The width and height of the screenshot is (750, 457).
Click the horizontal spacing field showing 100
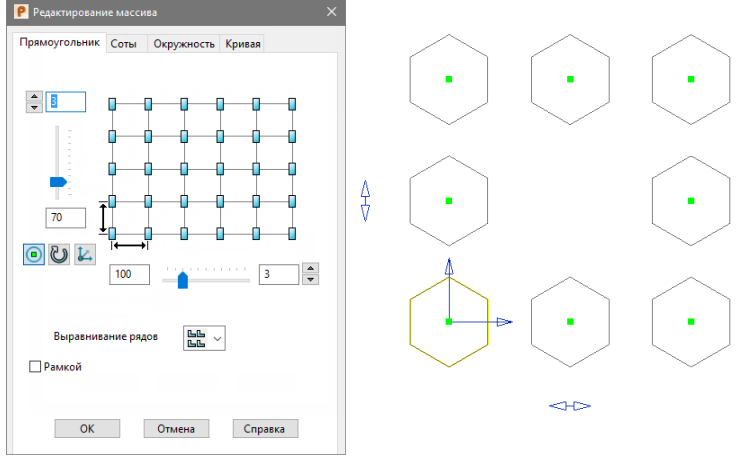pos(129,274)
